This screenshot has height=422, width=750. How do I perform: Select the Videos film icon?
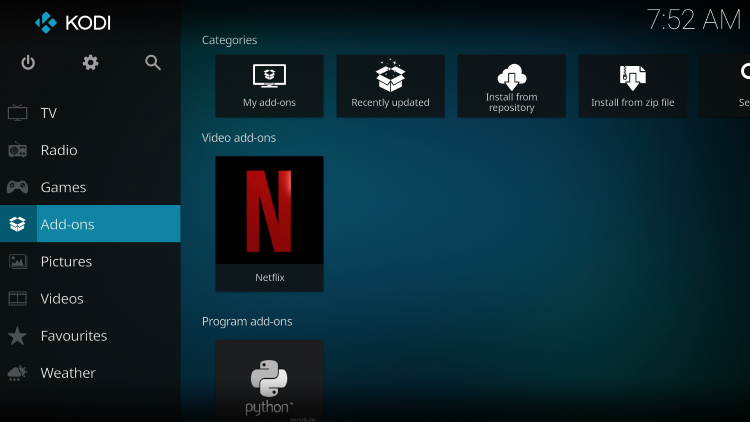(18, 299)
